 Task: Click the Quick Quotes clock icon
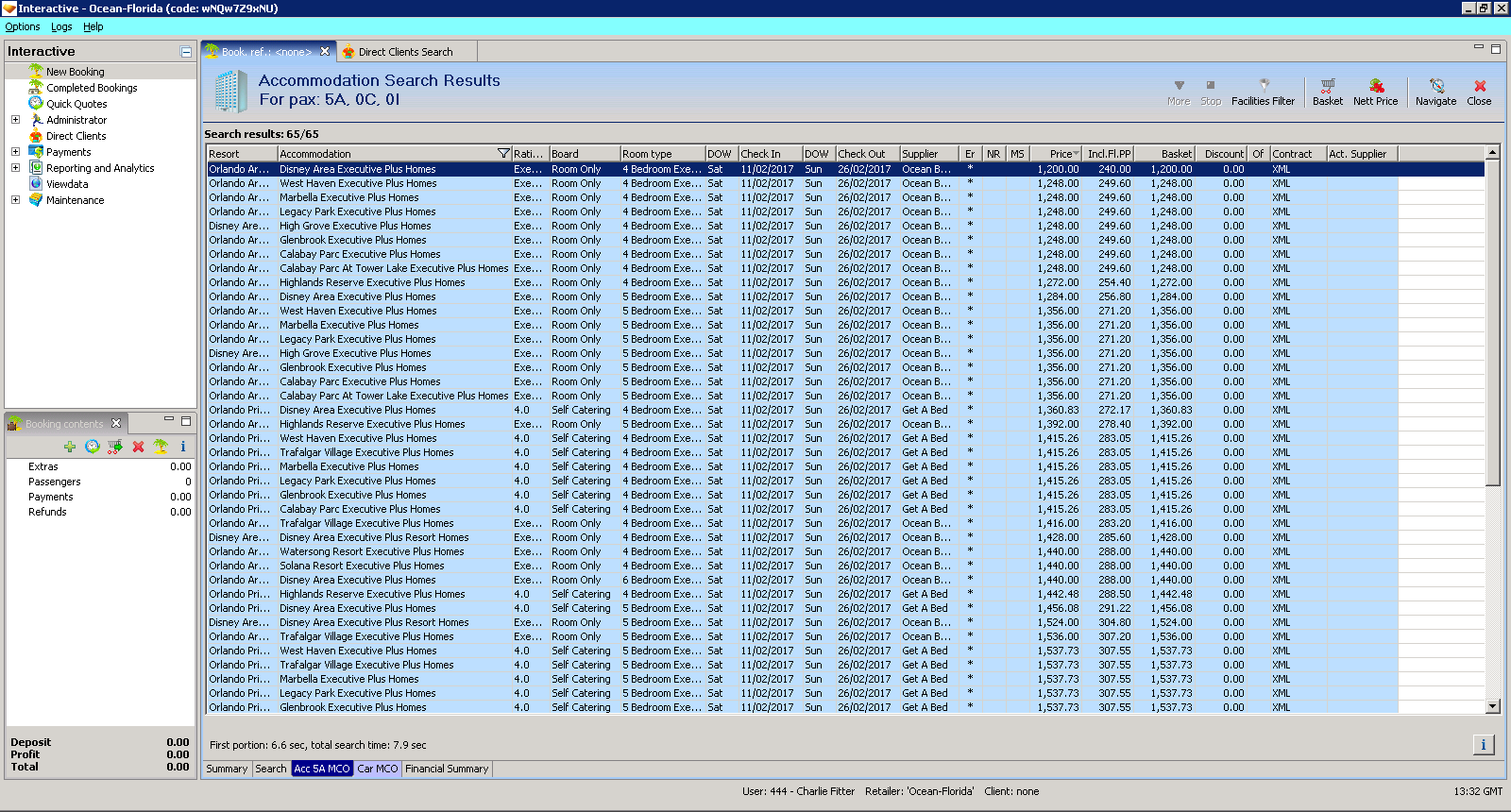[x=36, y=103]
